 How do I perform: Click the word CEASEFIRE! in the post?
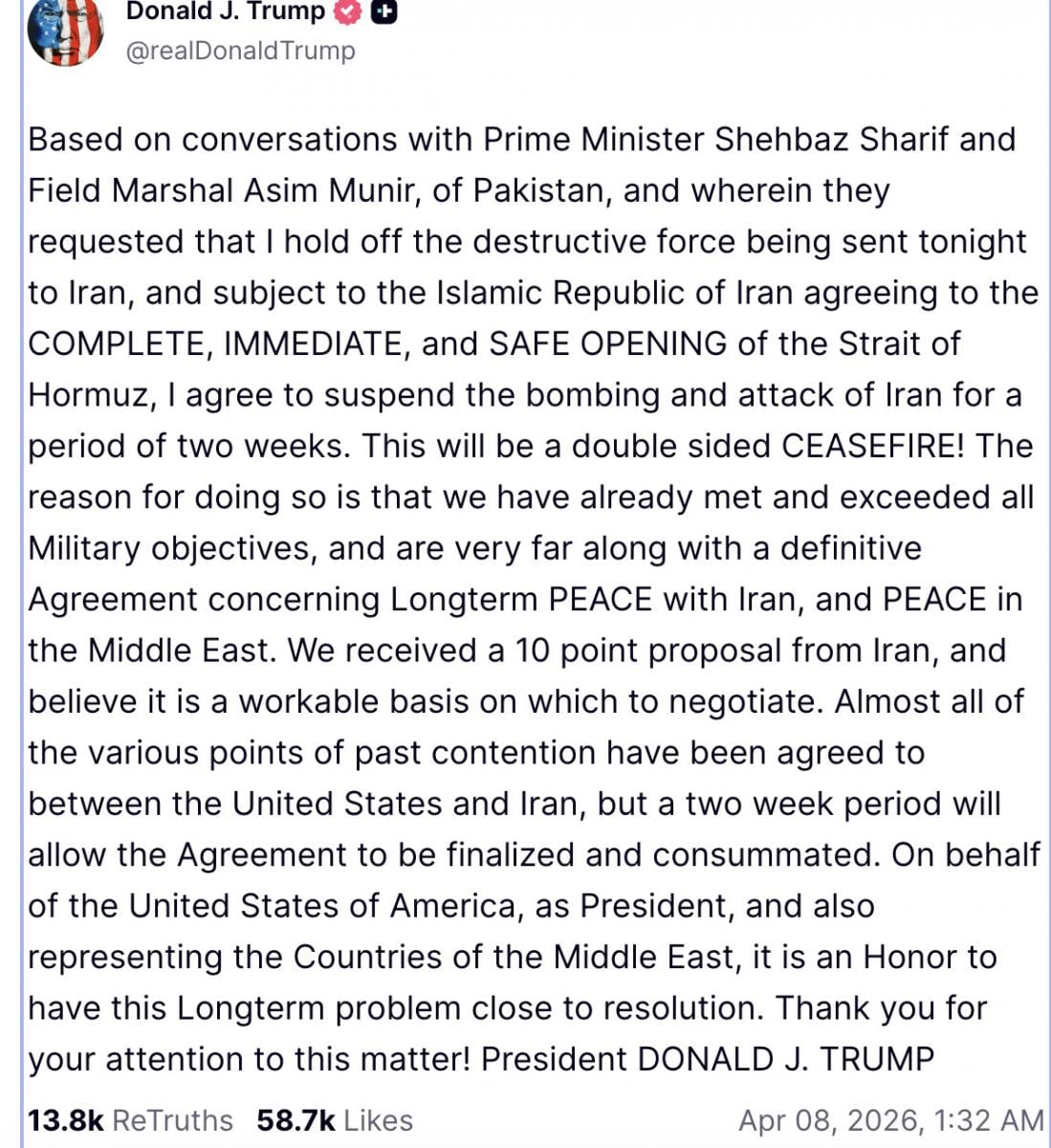point(874,446)
